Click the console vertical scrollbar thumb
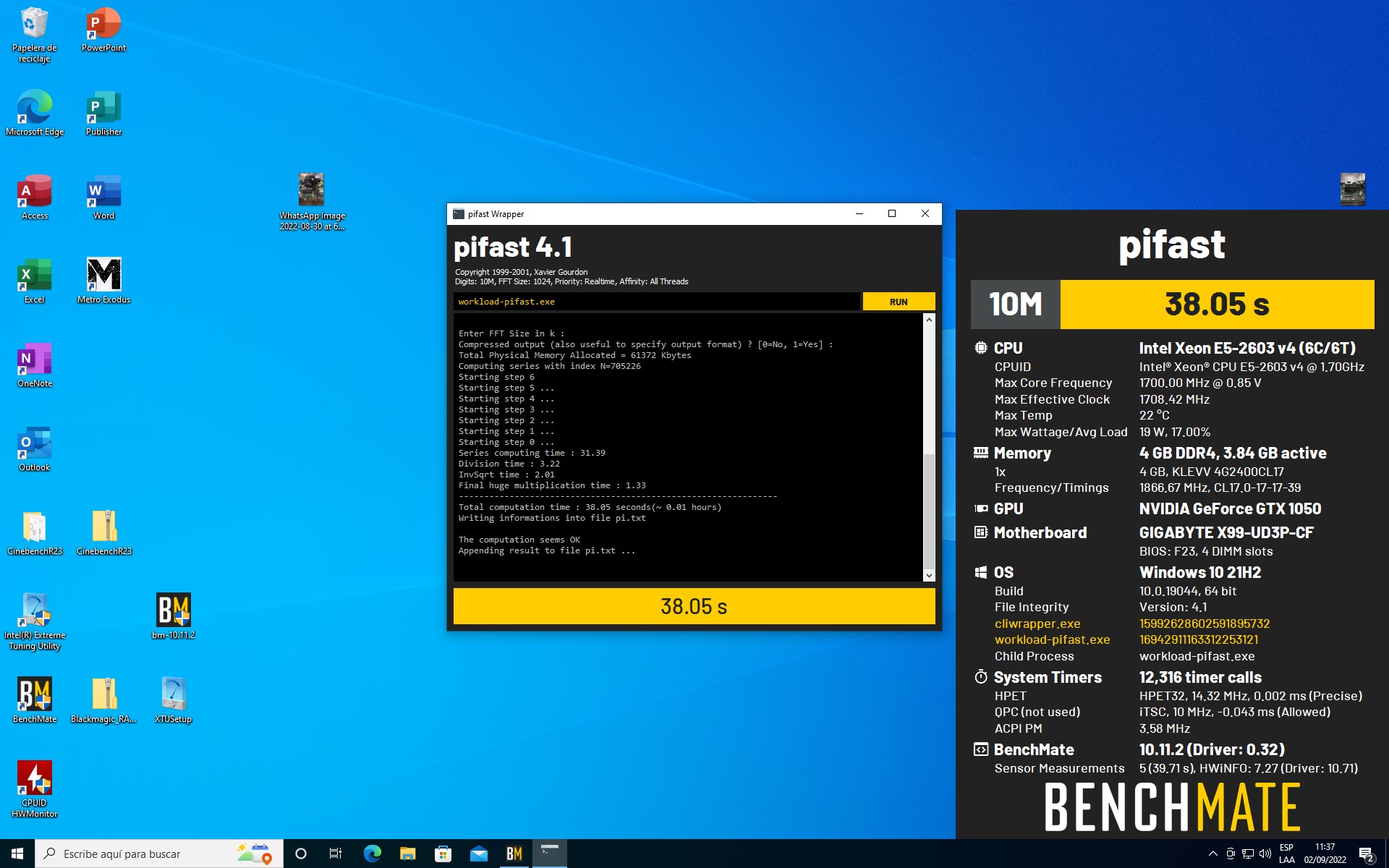 [929, 510]
